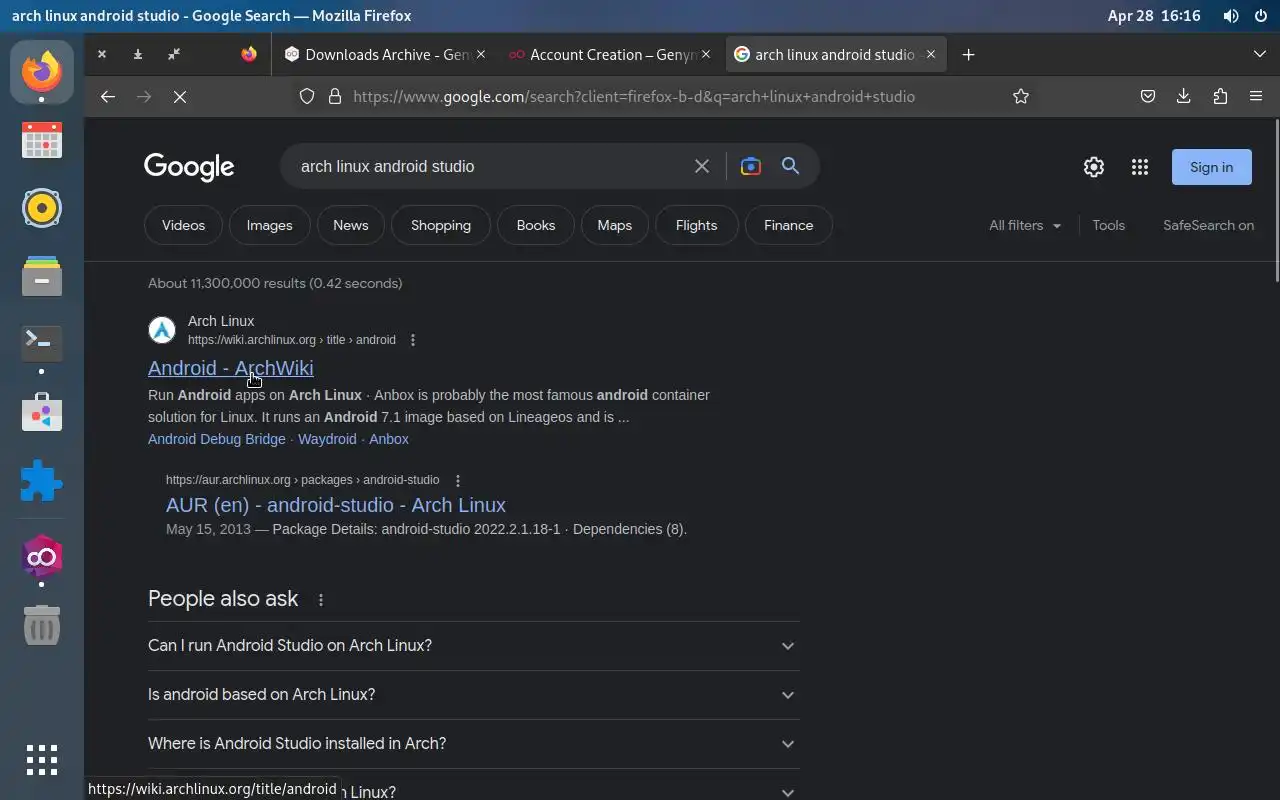
Task: Open the Firefox extensions puzzle icon
Action: [1220, 96]
